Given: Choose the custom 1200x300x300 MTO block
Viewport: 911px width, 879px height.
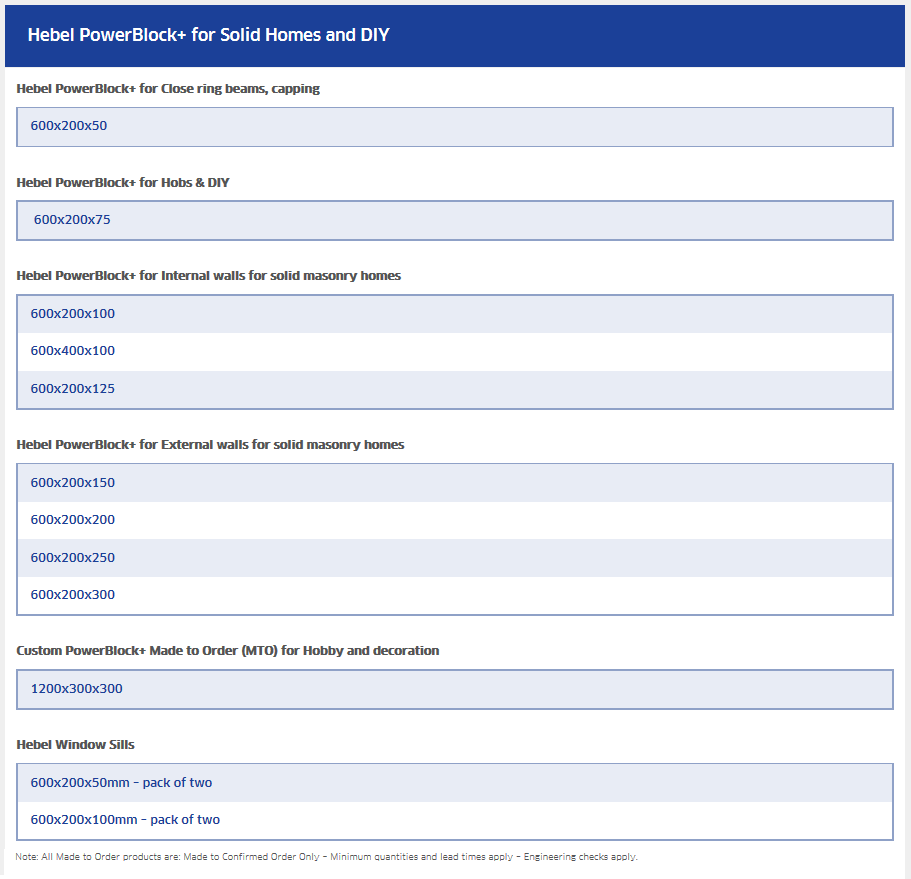Looking at the screenshot, I should [454, 689].
